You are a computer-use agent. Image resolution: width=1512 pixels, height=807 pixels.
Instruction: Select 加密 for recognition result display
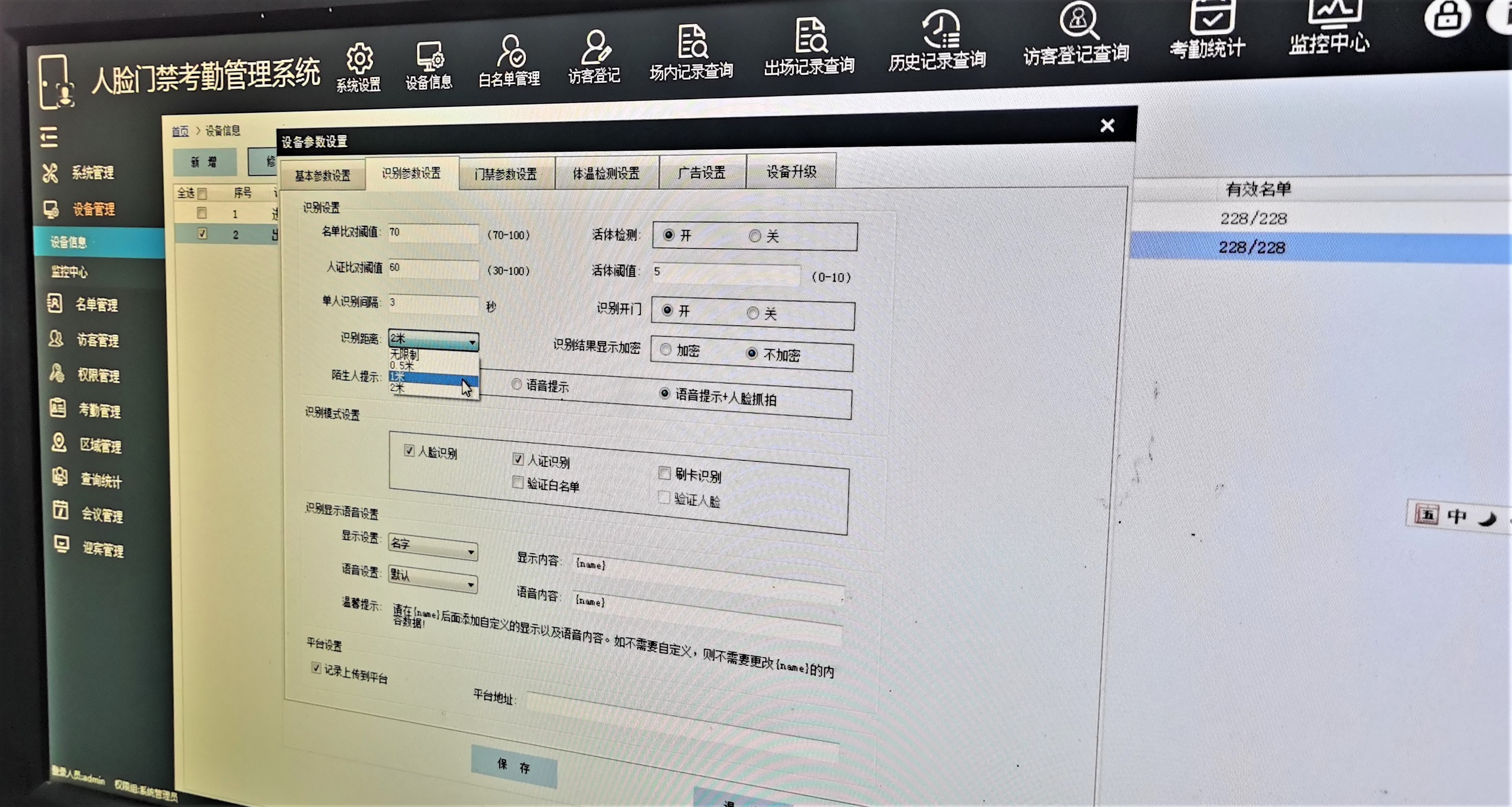click(666, 350)
